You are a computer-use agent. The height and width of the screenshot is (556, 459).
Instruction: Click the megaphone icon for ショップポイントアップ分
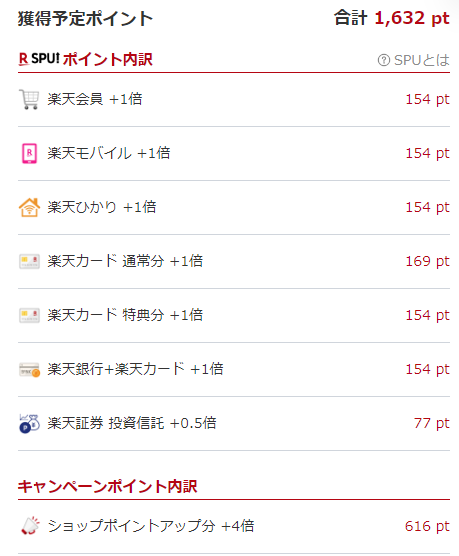(x=30, y=526)
